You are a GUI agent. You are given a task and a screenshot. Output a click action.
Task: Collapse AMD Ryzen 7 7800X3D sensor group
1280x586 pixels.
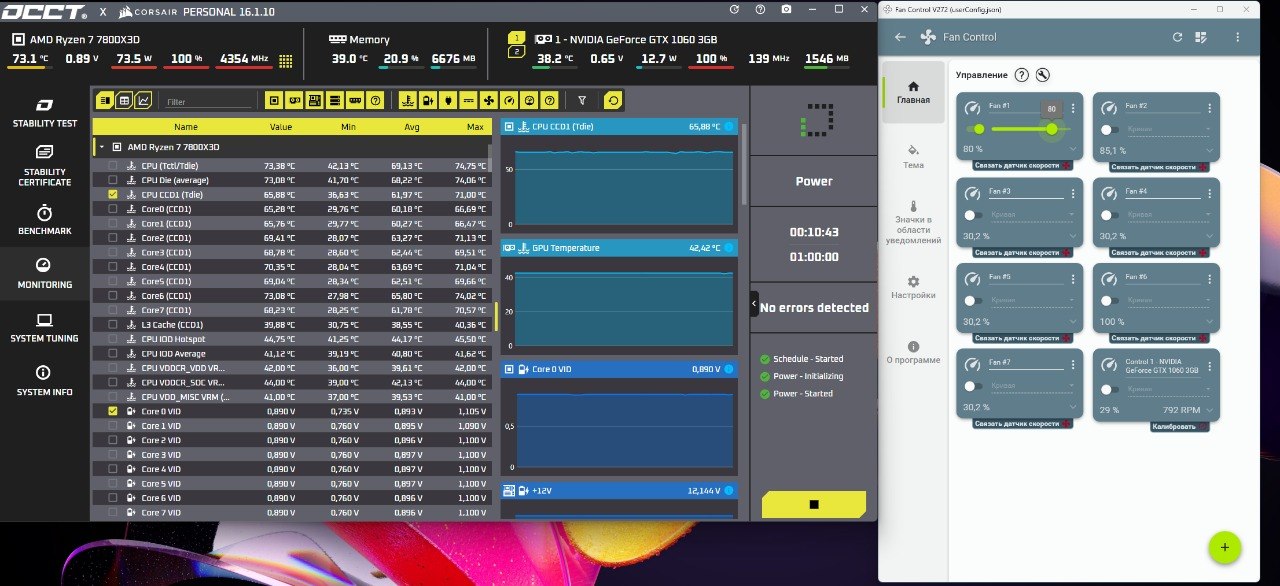pyautogui.click(x=100, y=147)
